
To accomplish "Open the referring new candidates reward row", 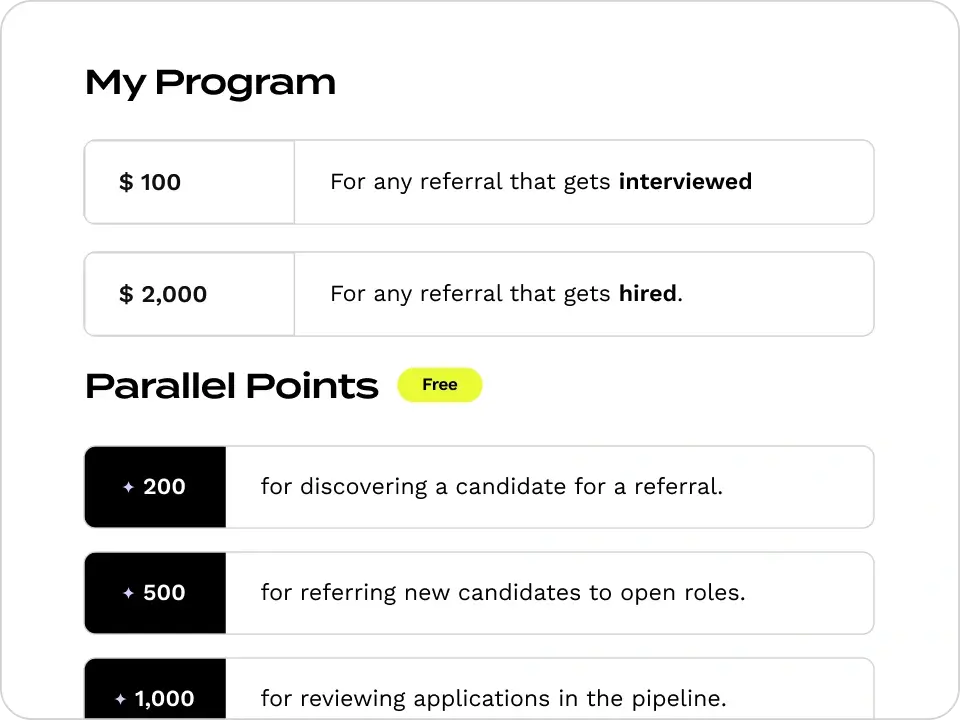I will pos(479,593).
